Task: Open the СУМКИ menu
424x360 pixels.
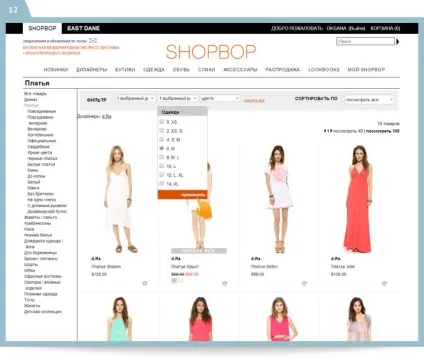Action: (206, 70)
